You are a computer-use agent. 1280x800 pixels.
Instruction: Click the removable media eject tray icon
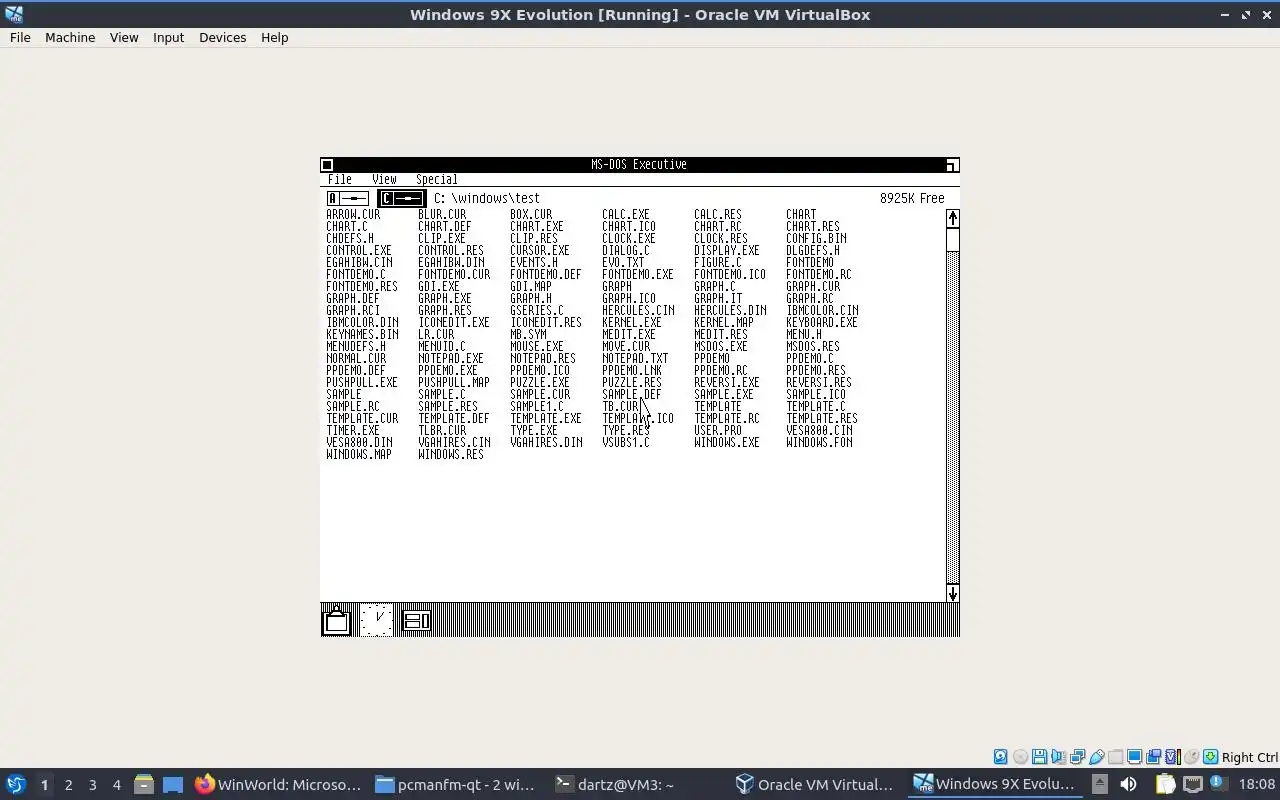coord(1100,784)
